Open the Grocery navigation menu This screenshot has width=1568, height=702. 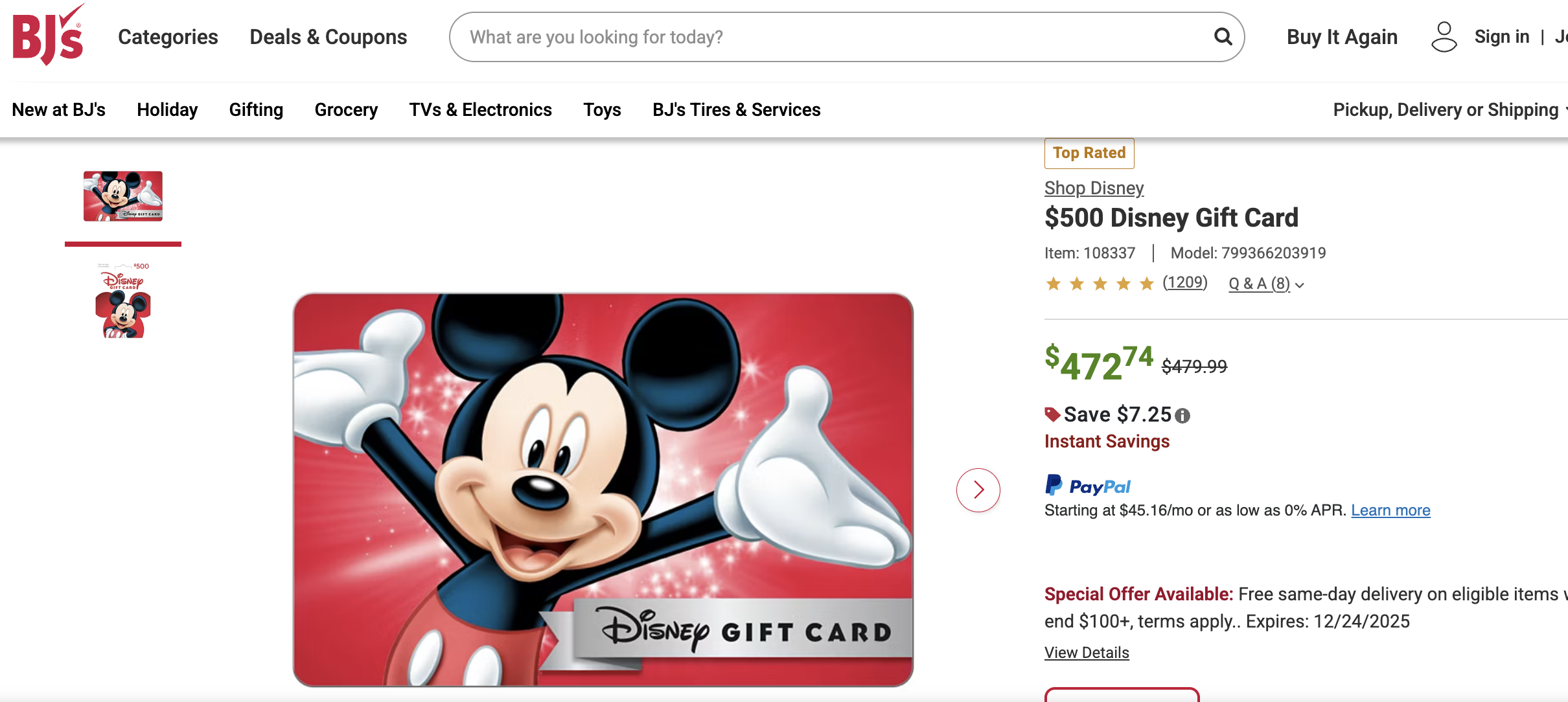[345, 109]
